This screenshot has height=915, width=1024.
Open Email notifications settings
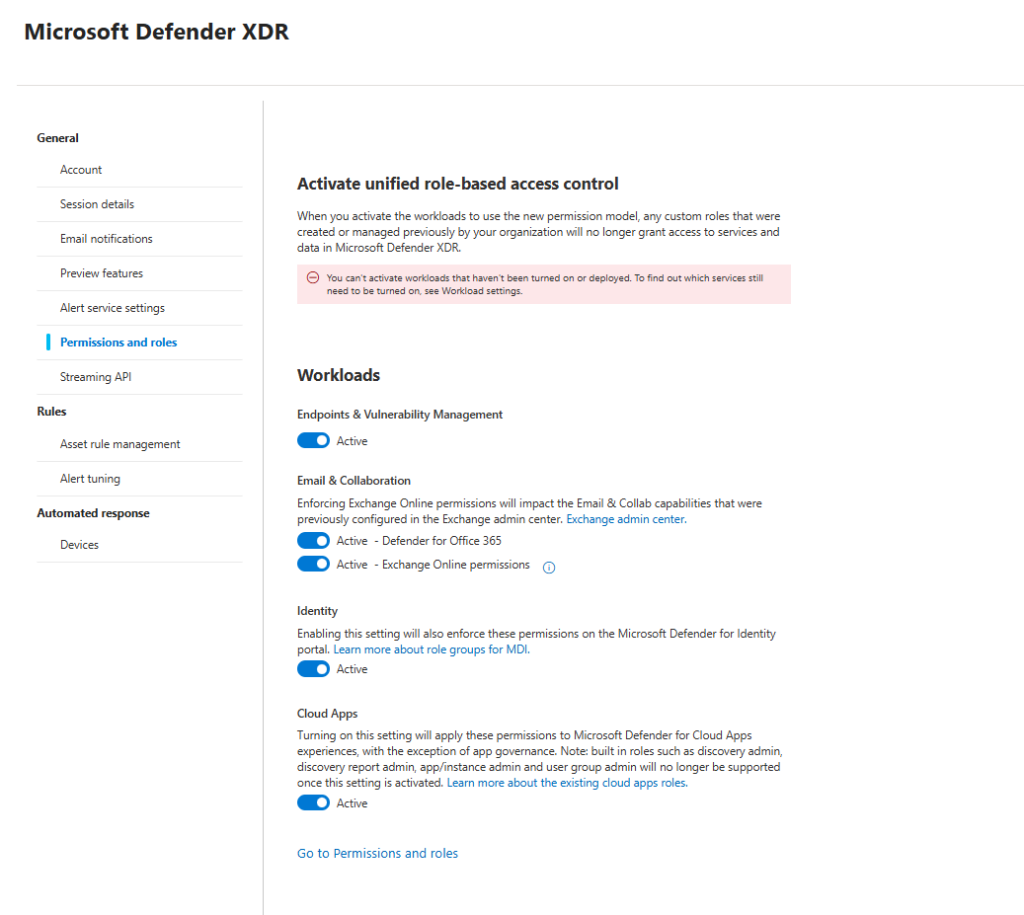(x=106, y=239)
